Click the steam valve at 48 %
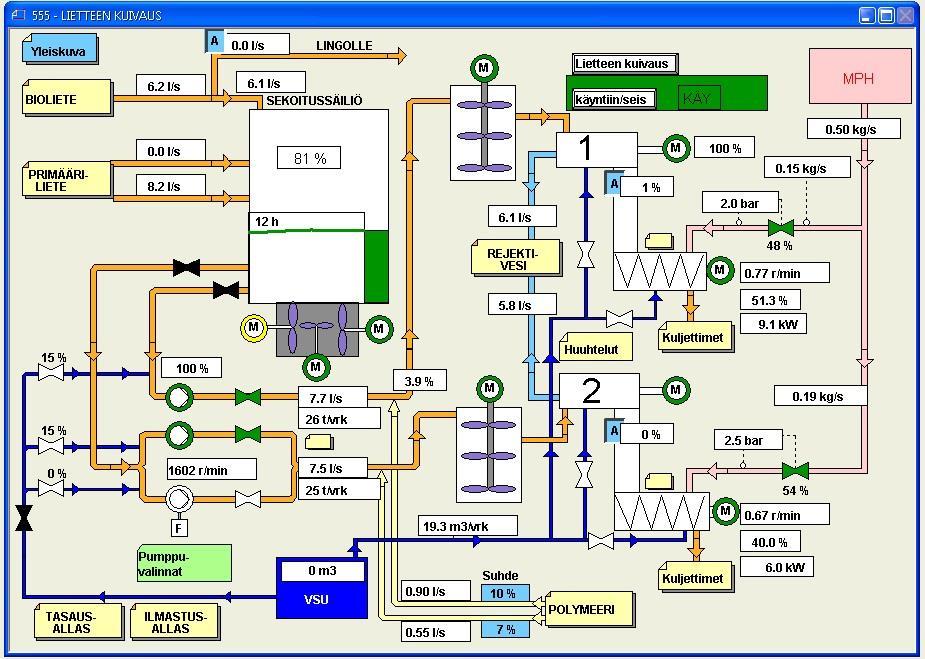The width and height of the screenshot is (925, 659). pyautogui.click(x=780, y=227)
